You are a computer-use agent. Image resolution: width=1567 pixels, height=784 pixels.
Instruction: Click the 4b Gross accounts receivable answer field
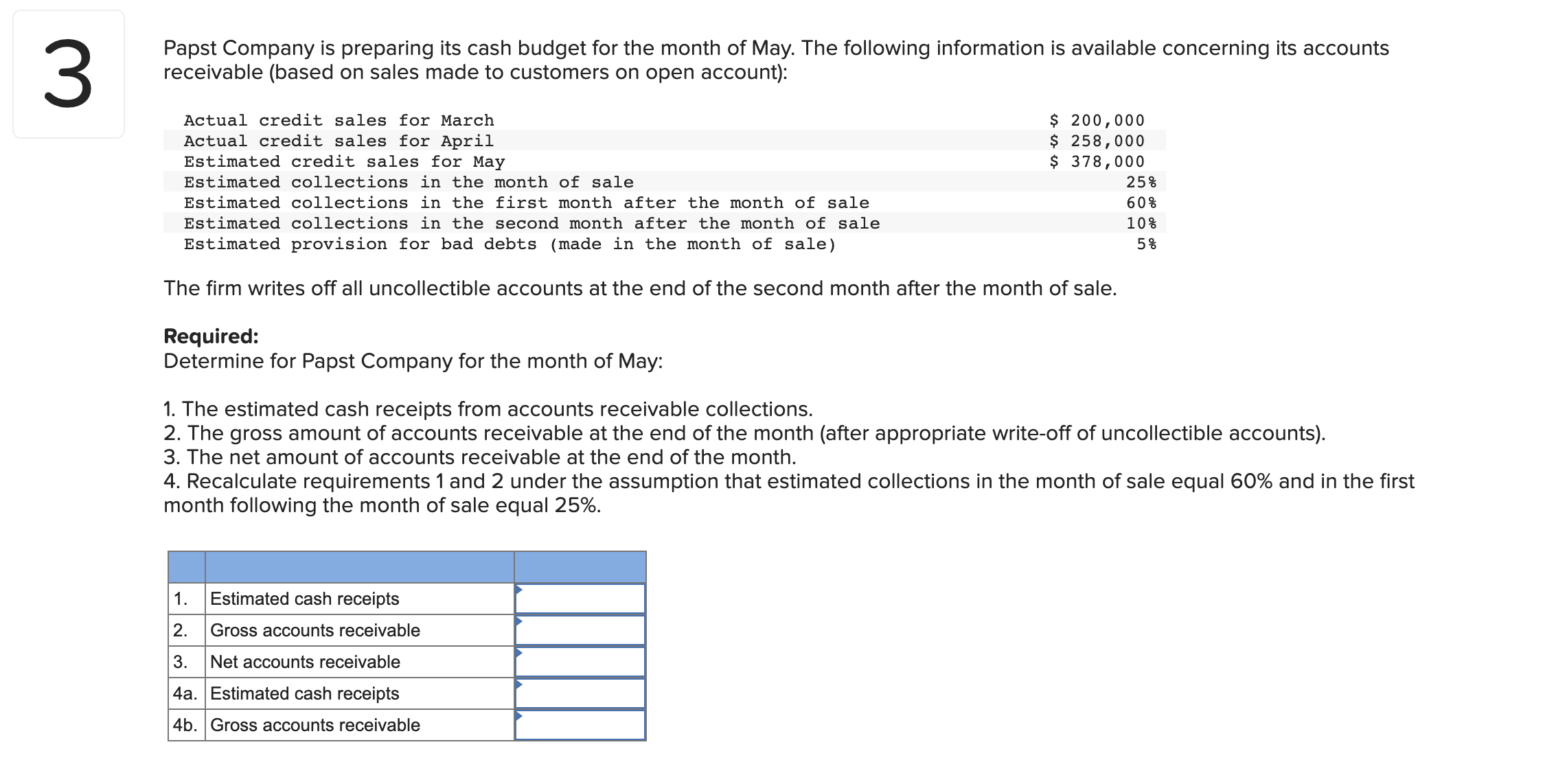(580, 724)
